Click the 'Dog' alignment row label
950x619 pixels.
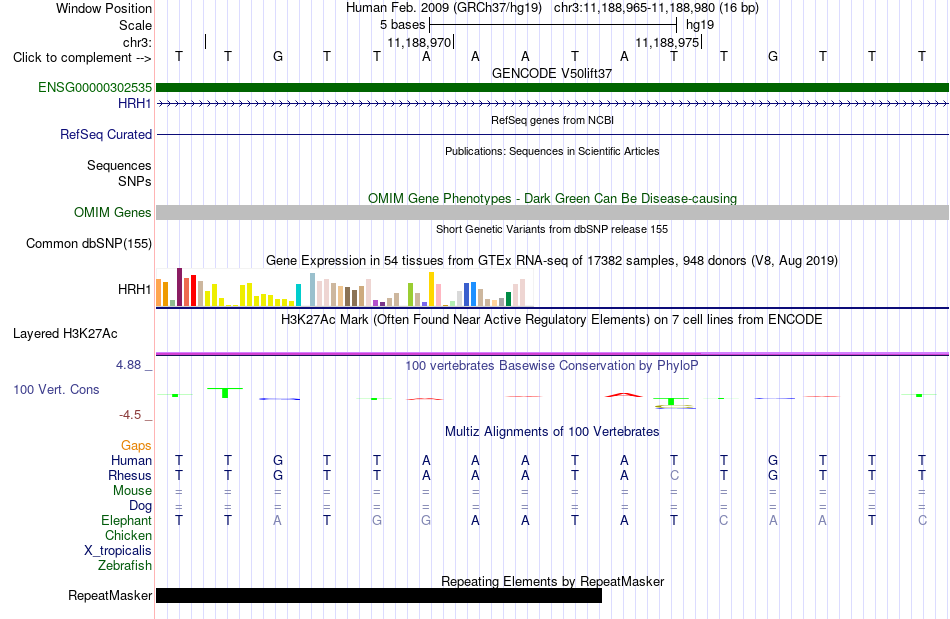tap(140, 506)
